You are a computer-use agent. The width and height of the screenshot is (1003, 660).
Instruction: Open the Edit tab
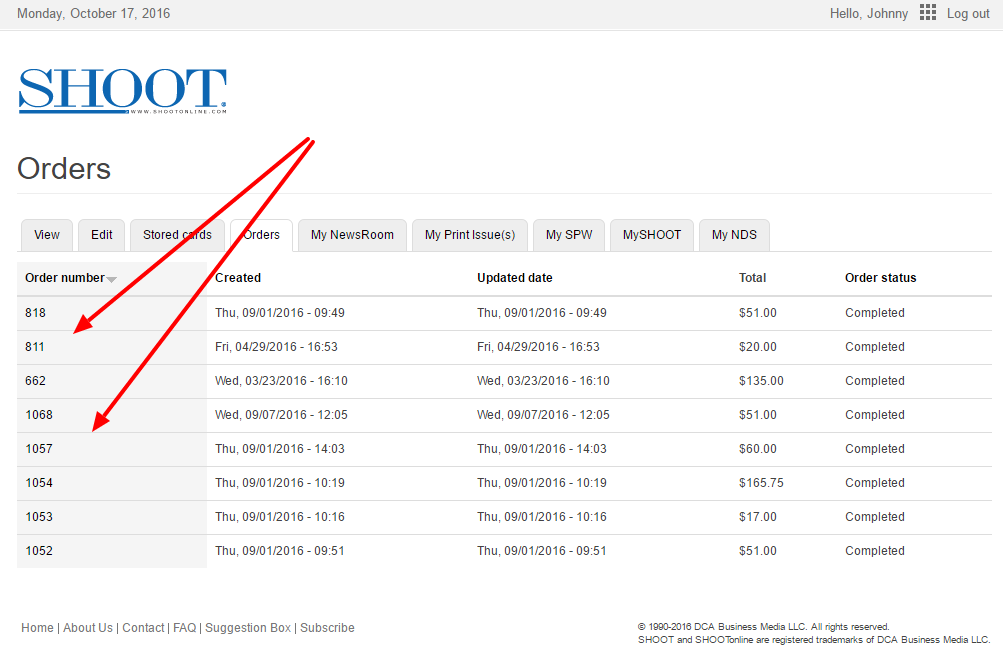(x=102, y=235)
